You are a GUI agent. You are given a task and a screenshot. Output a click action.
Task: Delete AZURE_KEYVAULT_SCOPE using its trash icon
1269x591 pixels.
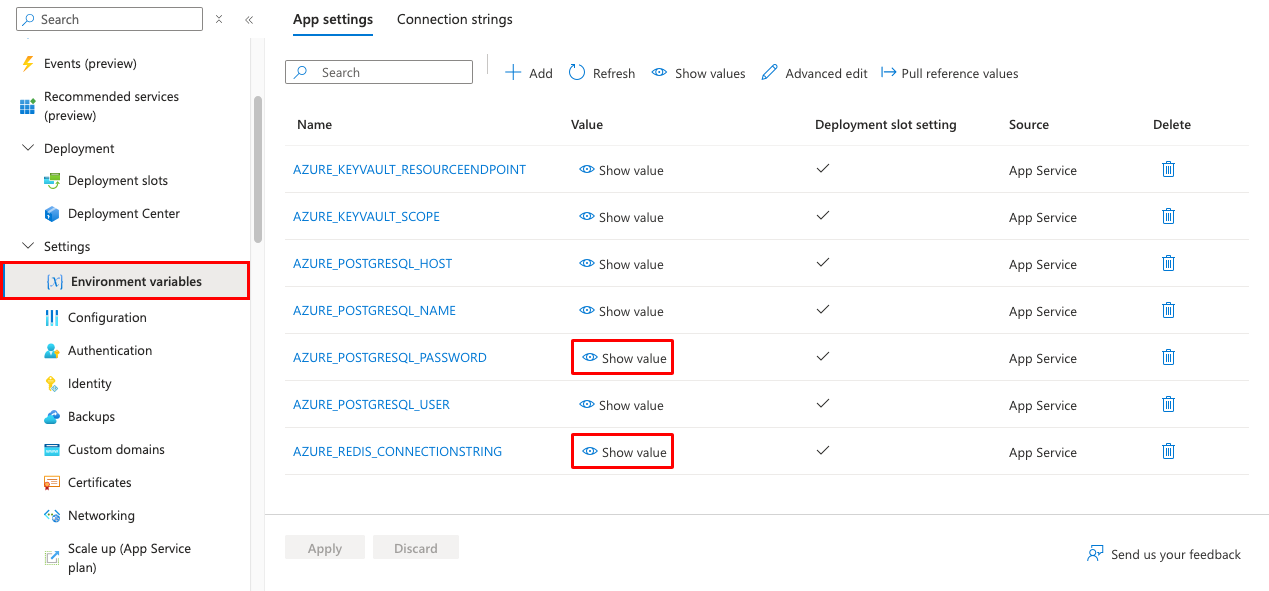tap(1168, 216)
